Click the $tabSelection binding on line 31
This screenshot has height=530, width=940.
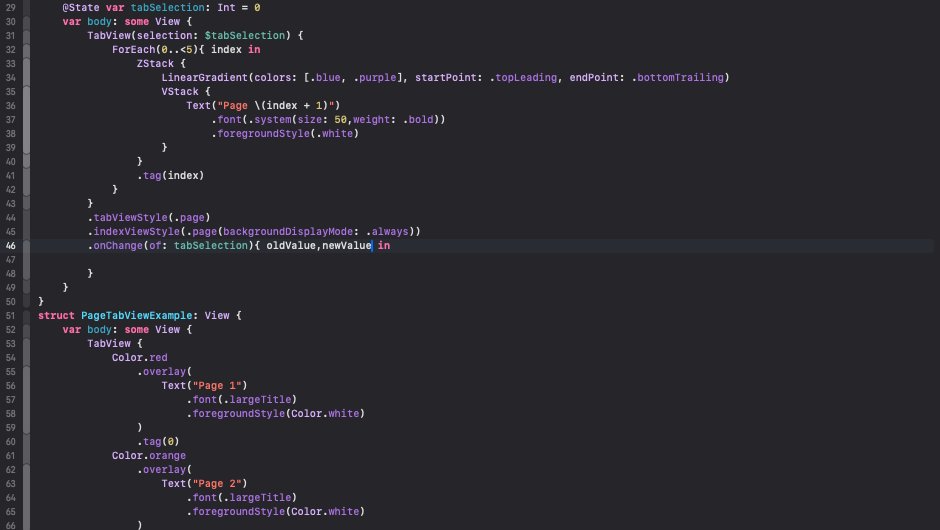[x=245, y=35]
